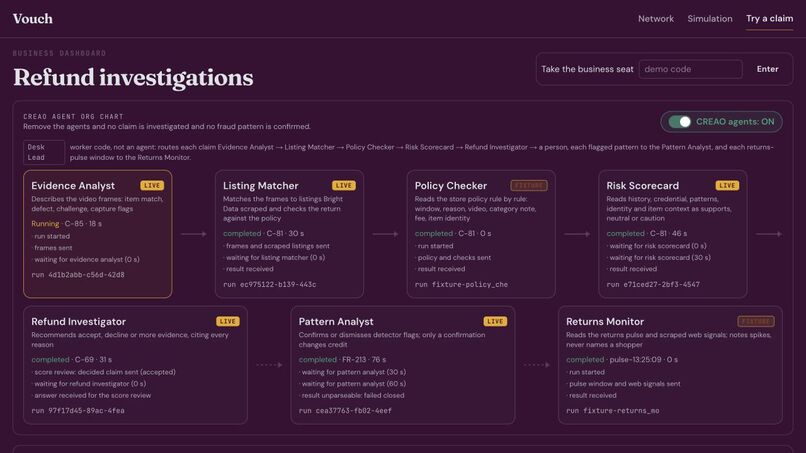
Task: Select the Pattern Analyst card title
Action: pos(336,321)
